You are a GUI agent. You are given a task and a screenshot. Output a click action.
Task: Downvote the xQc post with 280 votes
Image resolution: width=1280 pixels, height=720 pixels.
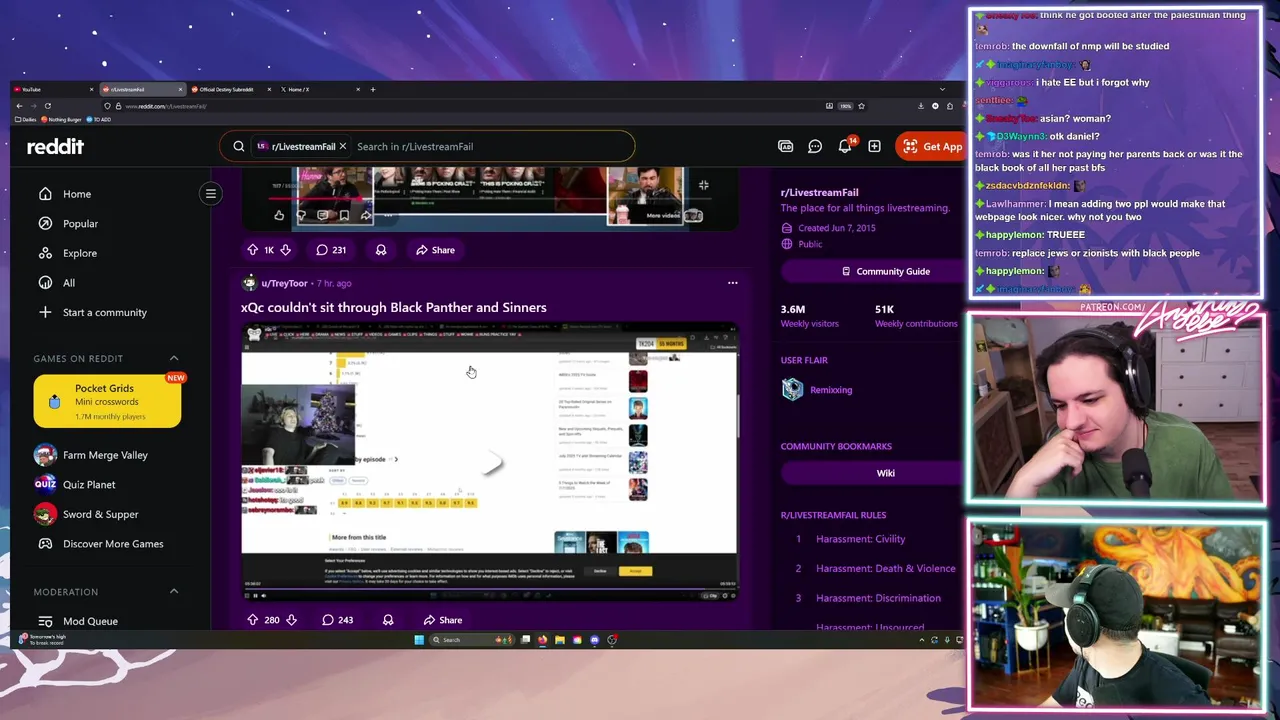(291, 620)
